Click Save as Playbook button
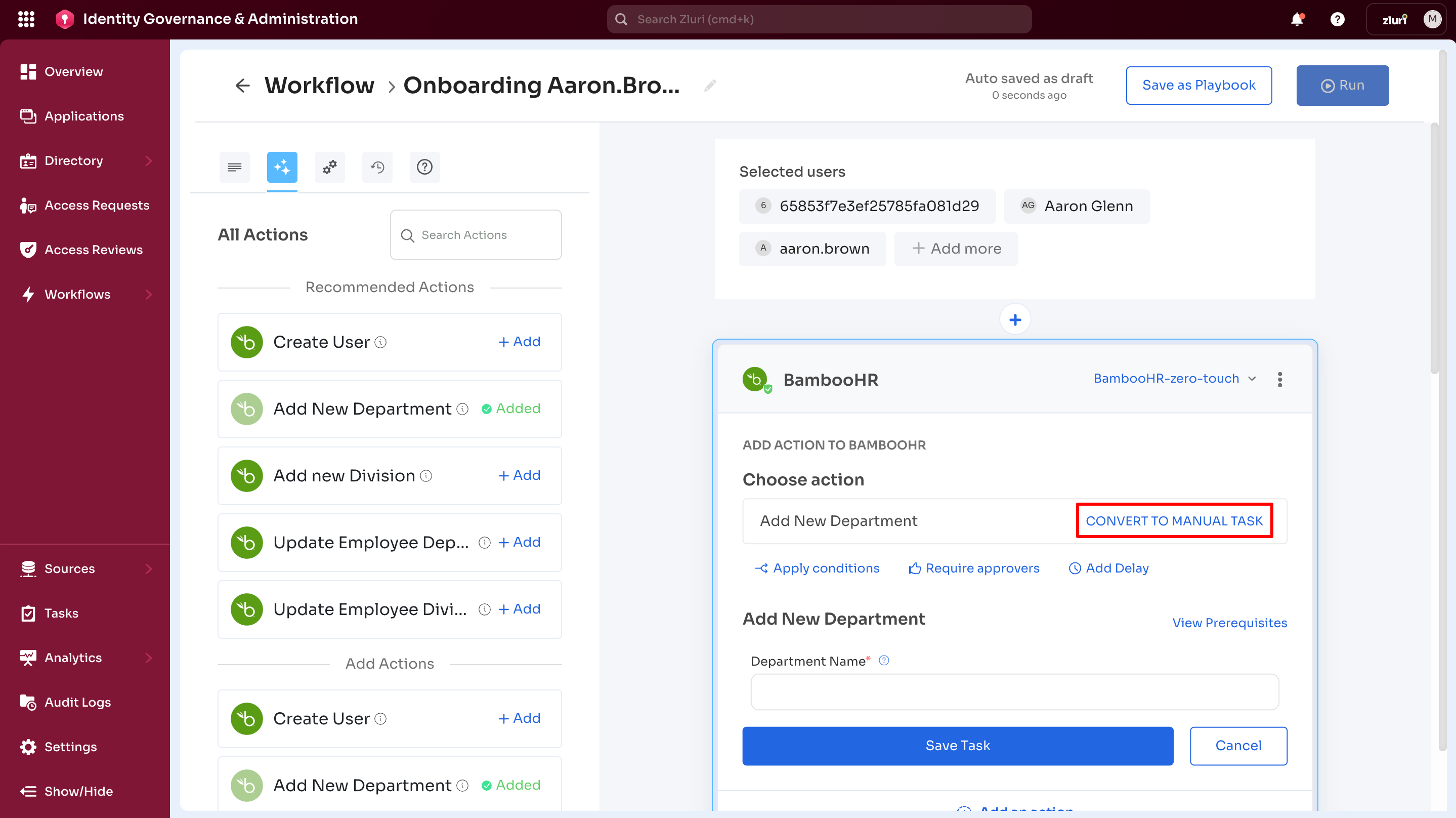 pyautogui.click(x=1198, y=86)
